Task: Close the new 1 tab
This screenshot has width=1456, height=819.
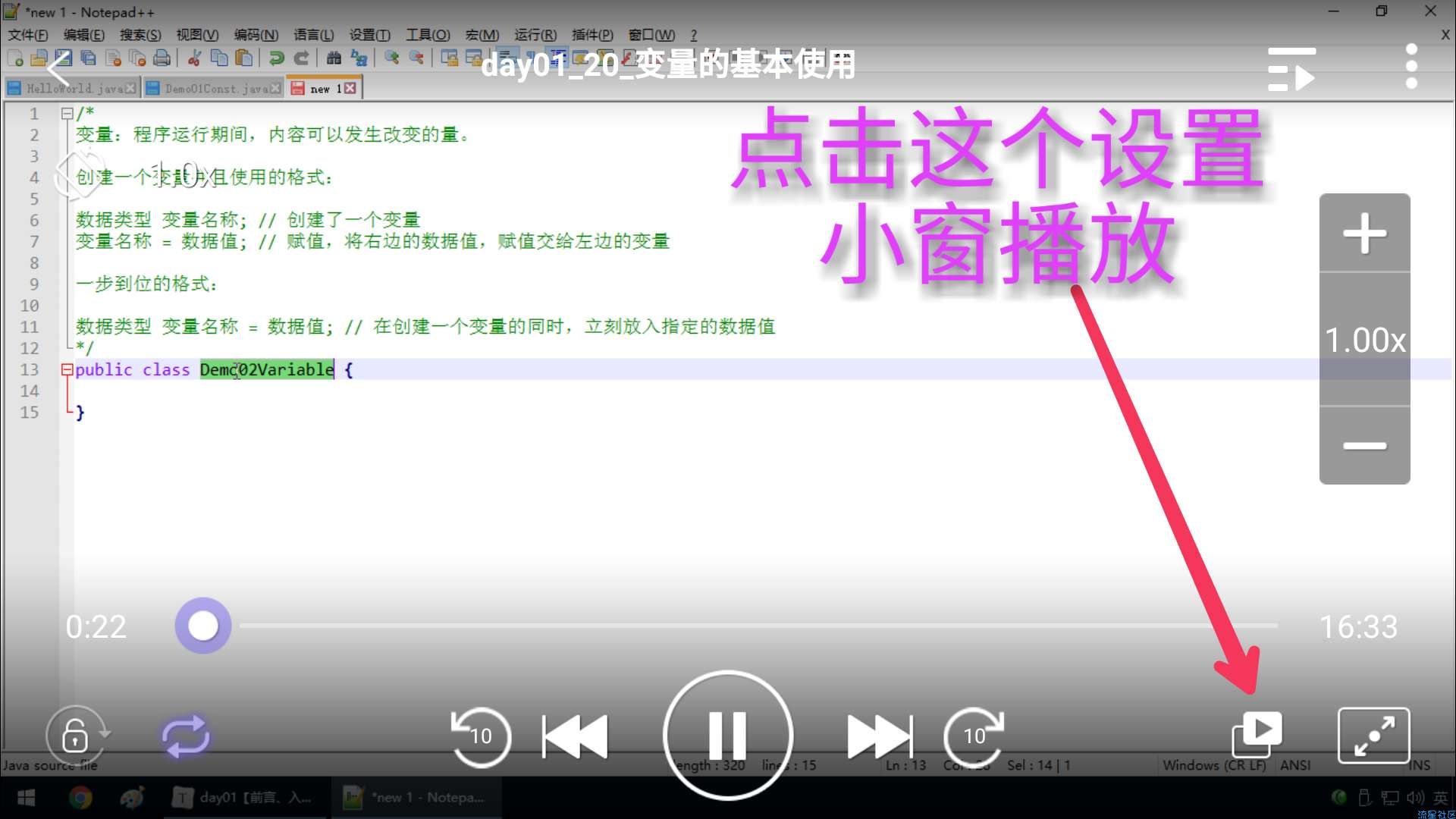Action: [x=350, y=89]
